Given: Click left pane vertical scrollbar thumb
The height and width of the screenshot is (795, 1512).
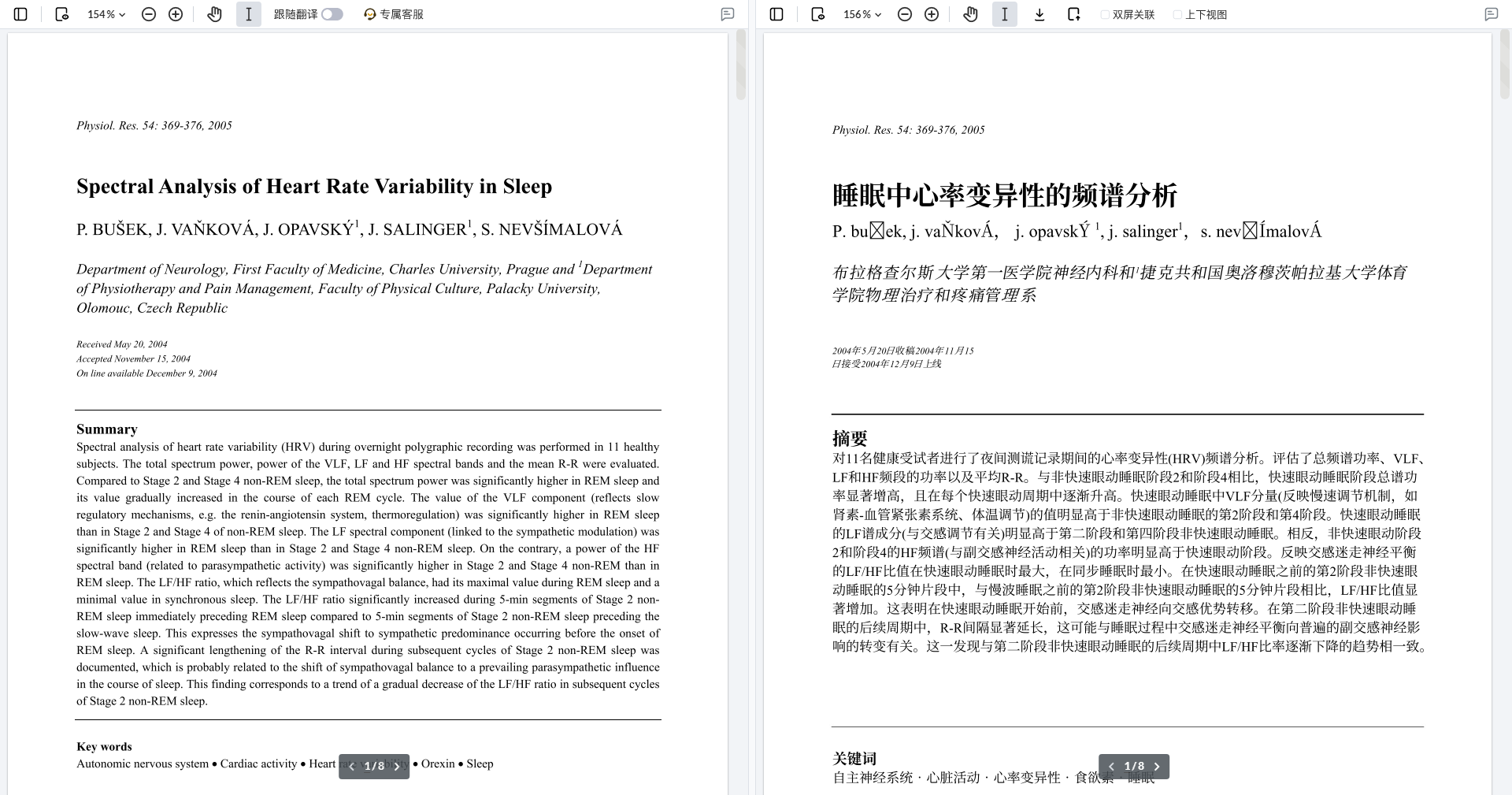Looking at the screenshot, I should click(740, 65).
